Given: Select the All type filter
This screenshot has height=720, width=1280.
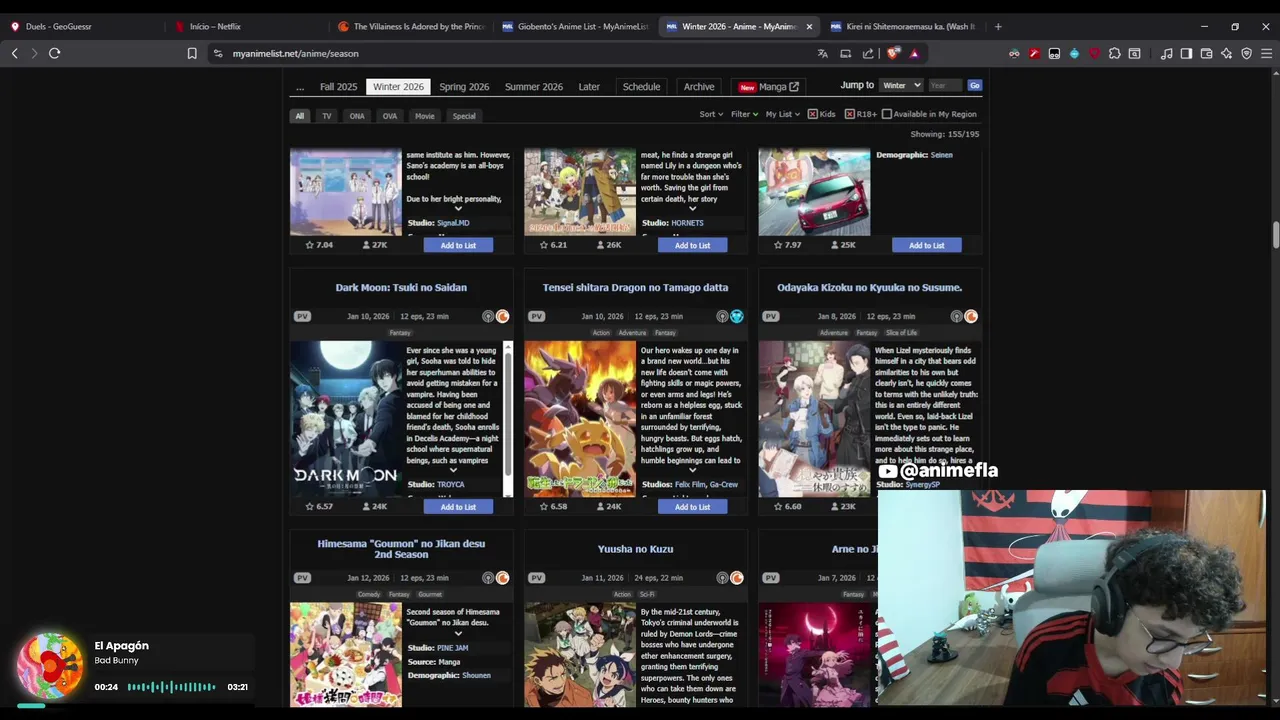Looking at the screenshot, I should coord(300,116).
